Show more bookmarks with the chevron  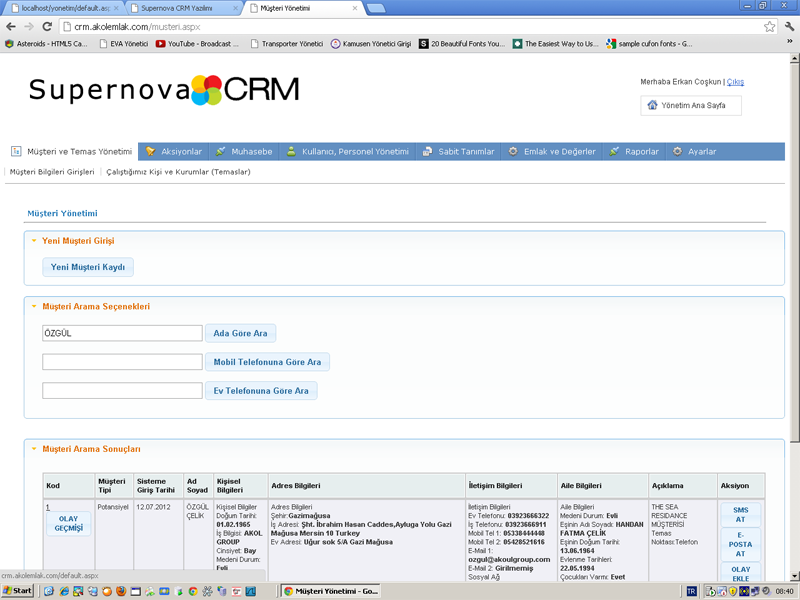click(x=789, y=44)
